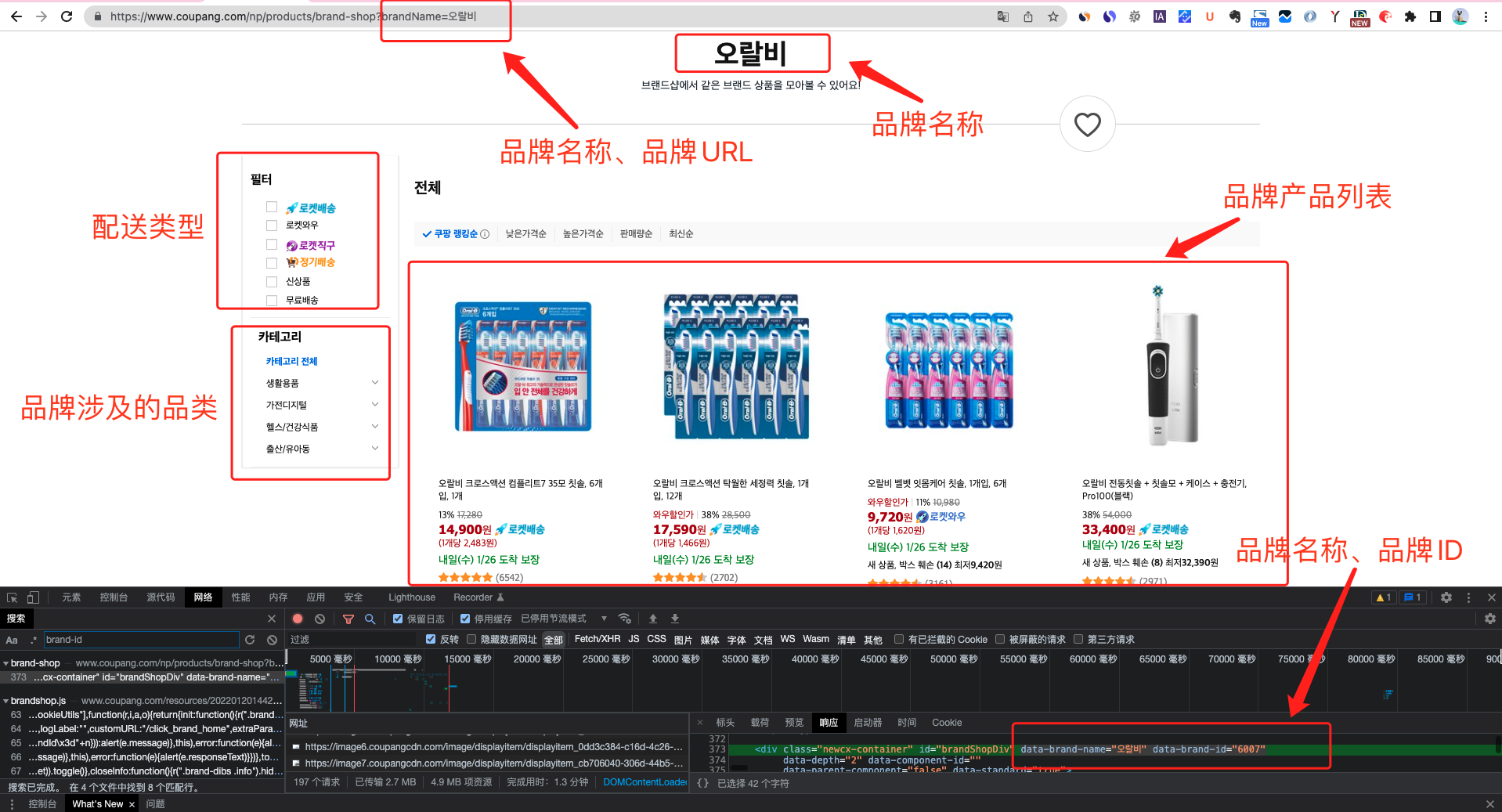Toggle the network filter funnel icon
Screen dimensions: 1502x812
click(x=348, y=619)
